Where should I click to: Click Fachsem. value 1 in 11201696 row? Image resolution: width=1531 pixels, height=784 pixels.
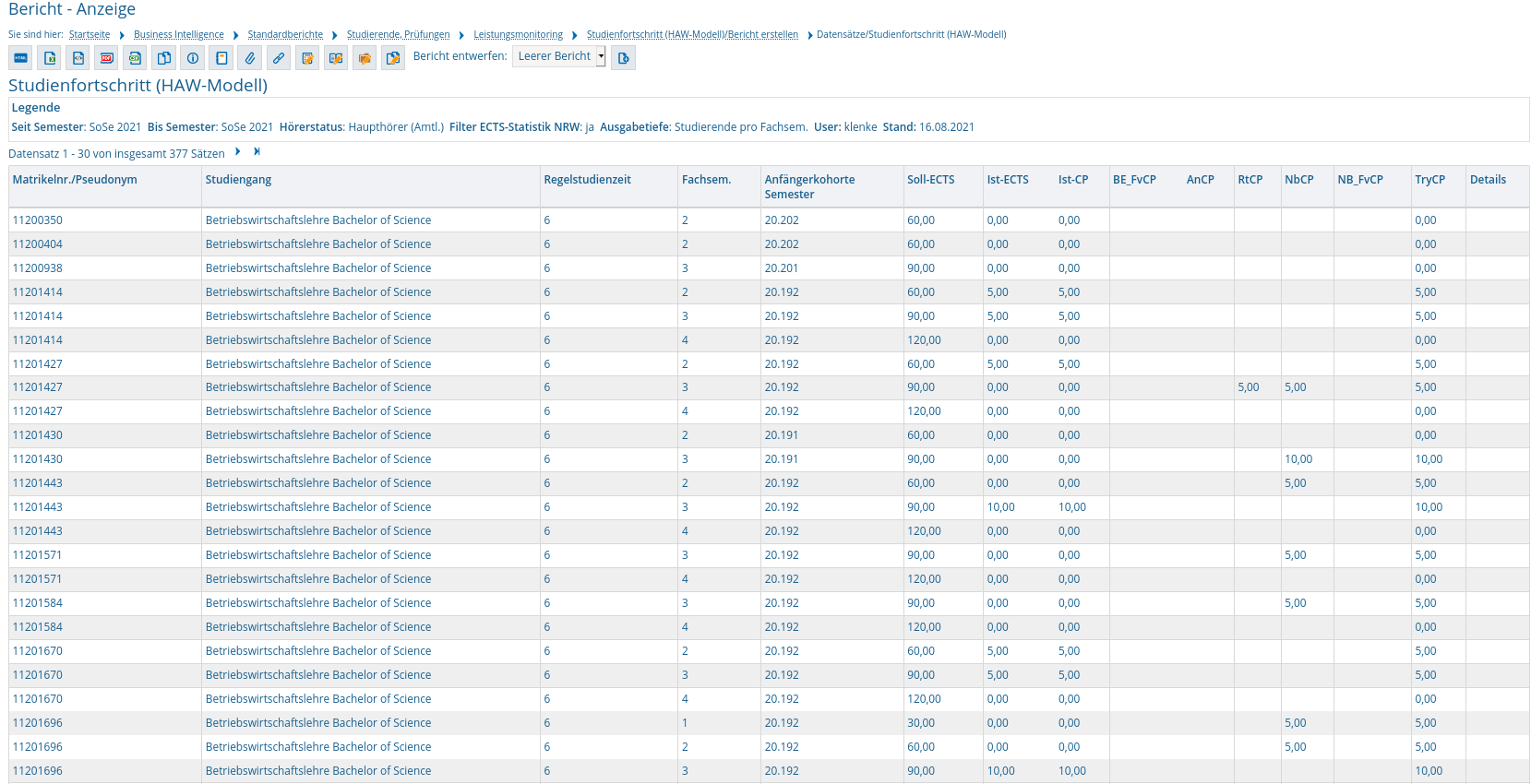pos(685,723)
